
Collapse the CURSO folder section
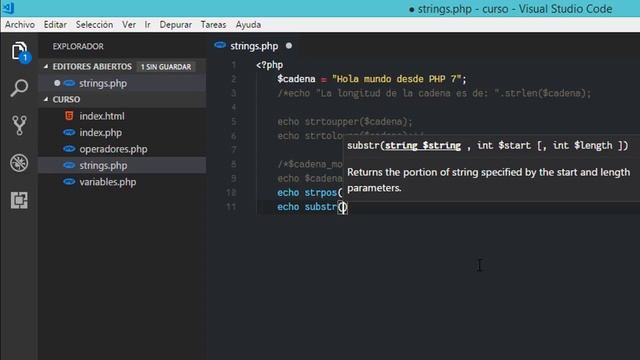coord(46,99)
